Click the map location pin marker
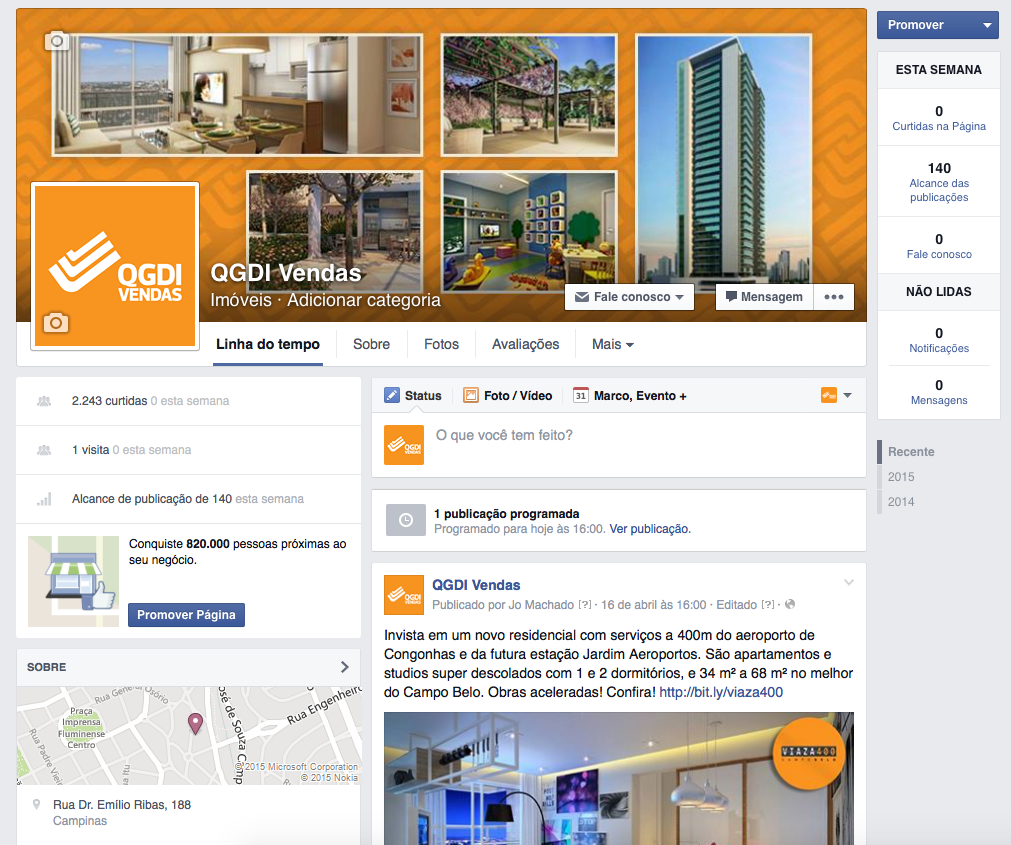1011x845 pixels. pyautogui.click(x=195, y=724)
